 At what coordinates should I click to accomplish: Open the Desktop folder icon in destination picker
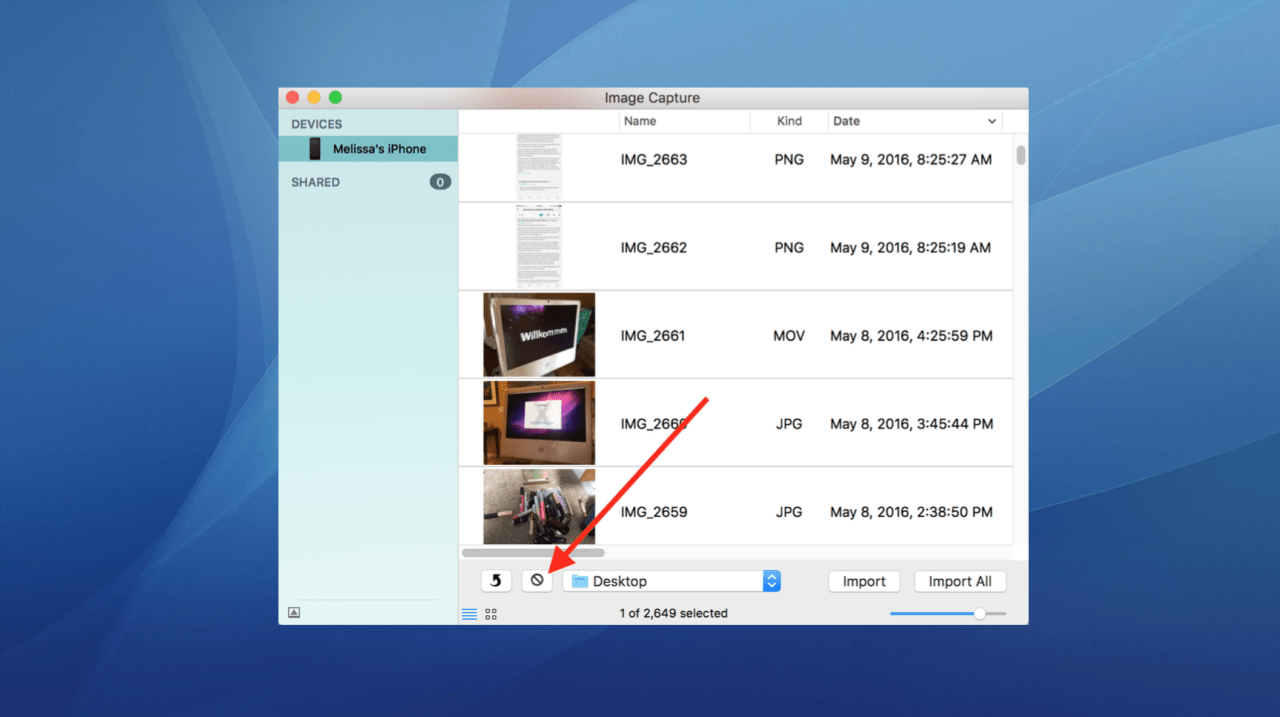tap(581, 580)
